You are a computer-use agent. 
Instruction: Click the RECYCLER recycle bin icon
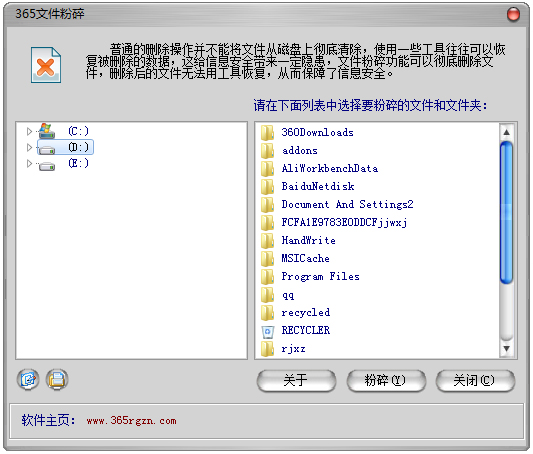(x=268, y=332)
